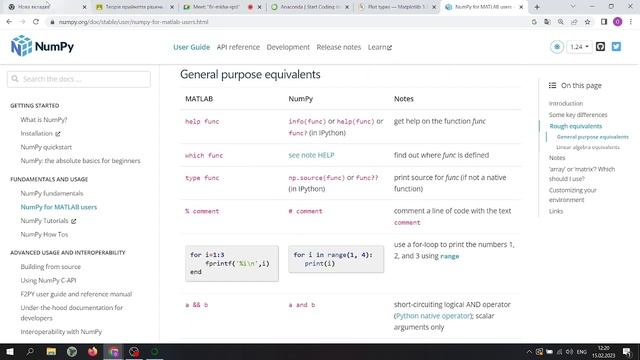Close the Anaconda browser tab
Viewport: 640px width, 360px height.
click(347, 7)
